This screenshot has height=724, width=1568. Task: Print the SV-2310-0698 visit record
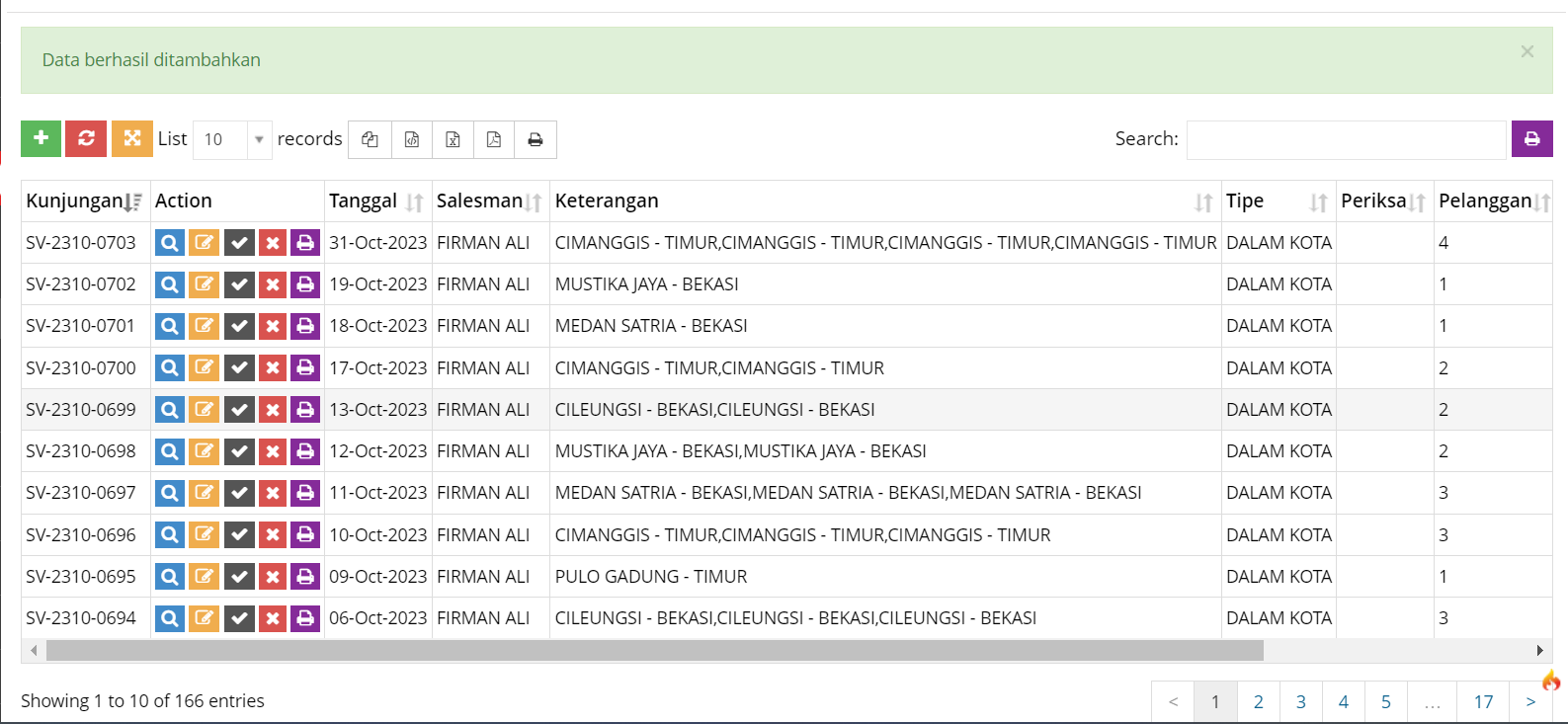pos(305,451)
